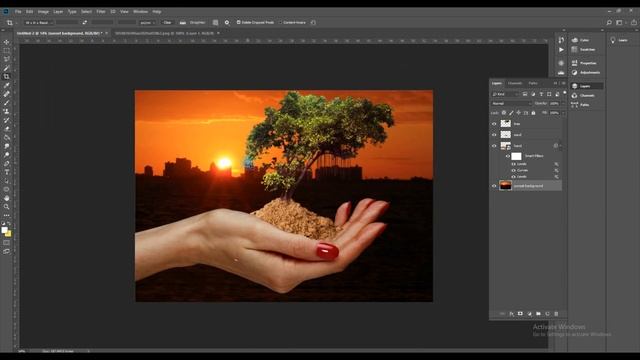This screenshot has height=360, width=640.
Task: Open Layers panel options menu
Action: point(564,83)
